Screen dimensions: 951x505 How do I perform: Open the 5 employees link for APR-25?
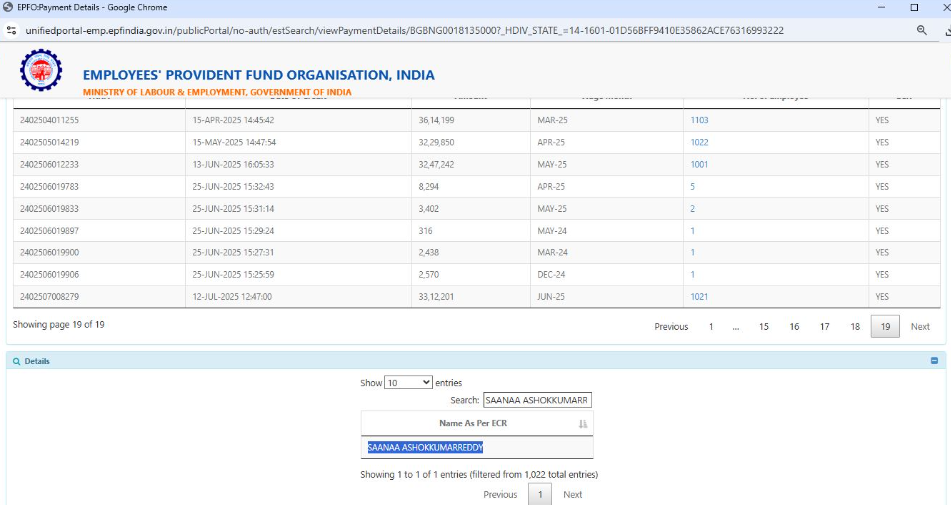pos(692,187)
